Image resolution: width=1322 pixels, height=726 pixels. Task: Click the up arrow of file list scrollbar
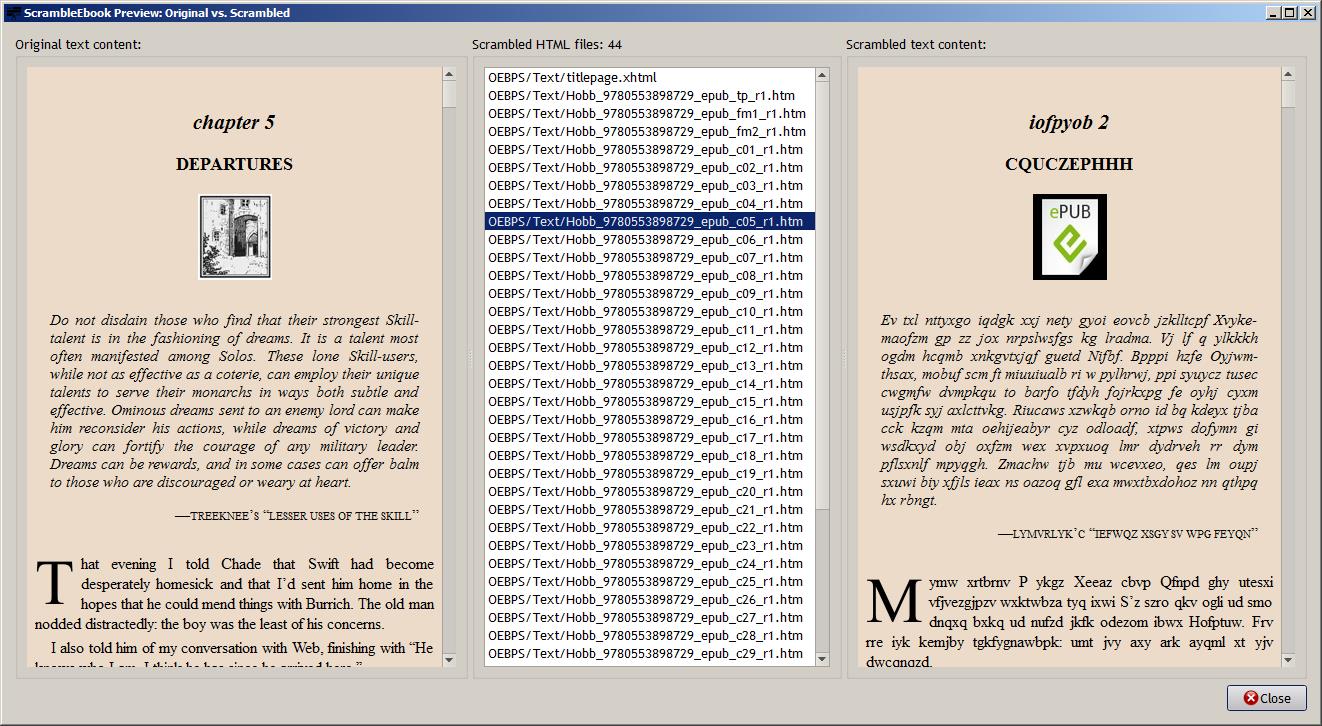823,75
